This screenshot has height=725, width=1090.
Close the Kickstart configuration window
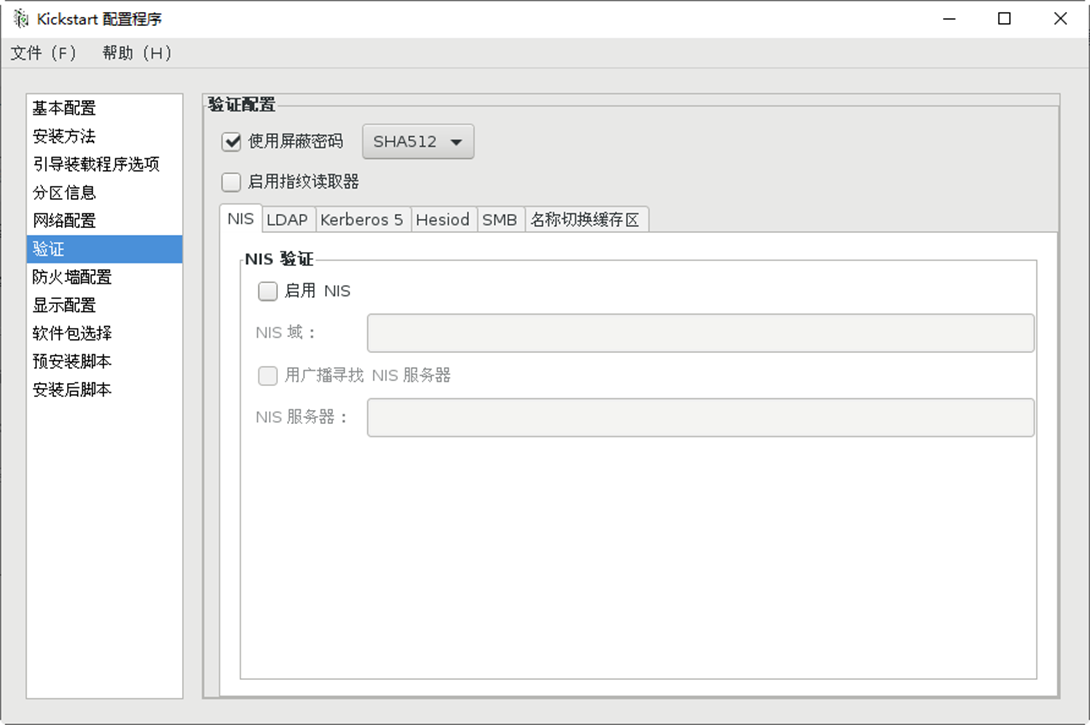(1060, 19)
